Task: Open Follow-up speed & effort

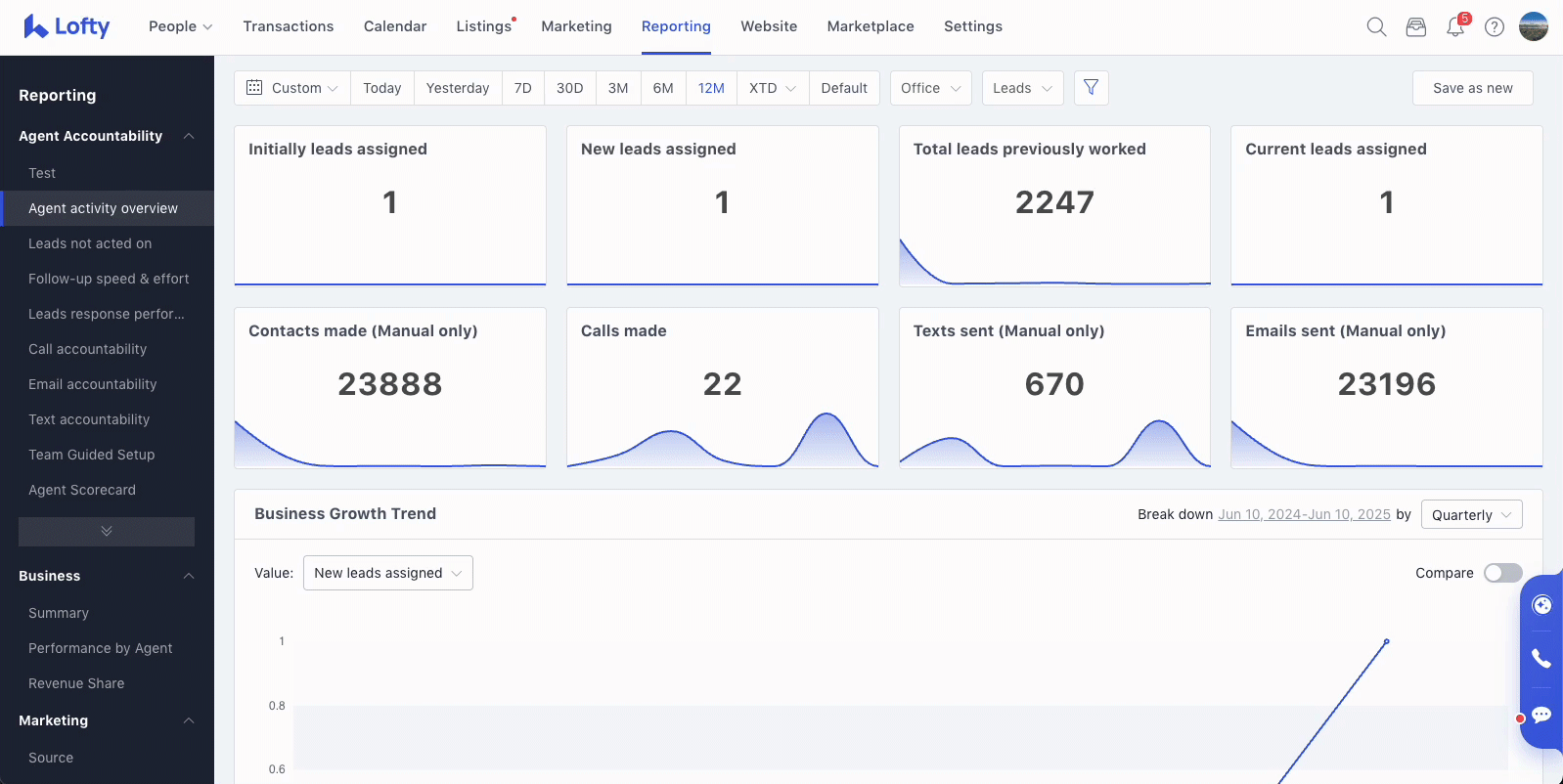Action: tap(107, 279)
